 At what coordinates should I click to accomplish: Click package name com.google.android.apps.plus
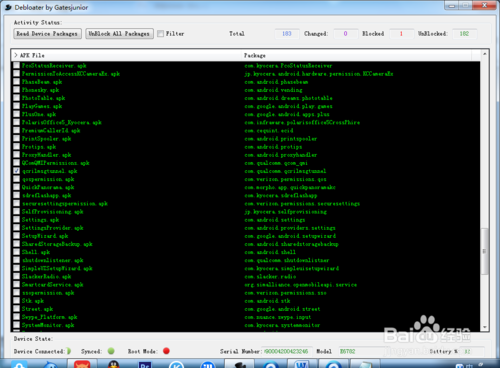(x=287, y=114)
